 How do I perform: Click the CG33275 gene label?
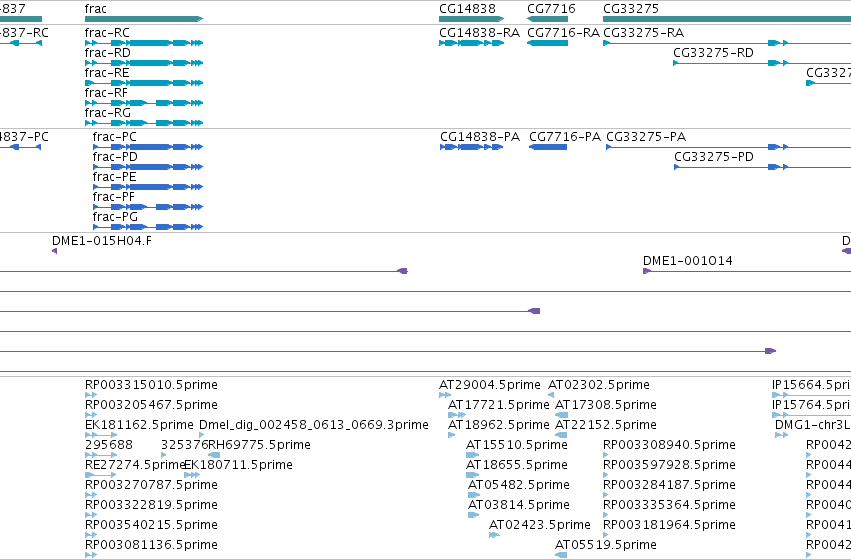click(631, 9)
